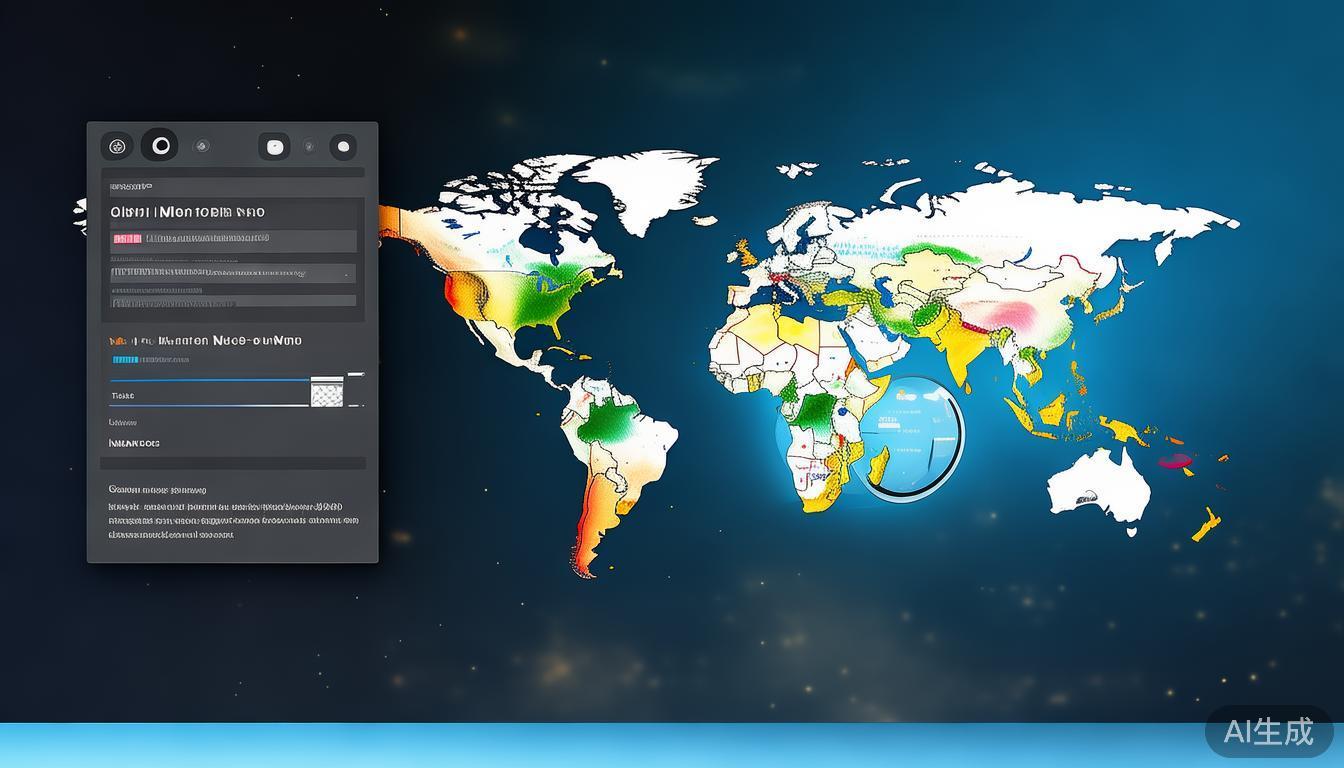Expand the top header bar of the panel
The height and width of the screenshot is (768, 1344).
(x=232, y=172)
